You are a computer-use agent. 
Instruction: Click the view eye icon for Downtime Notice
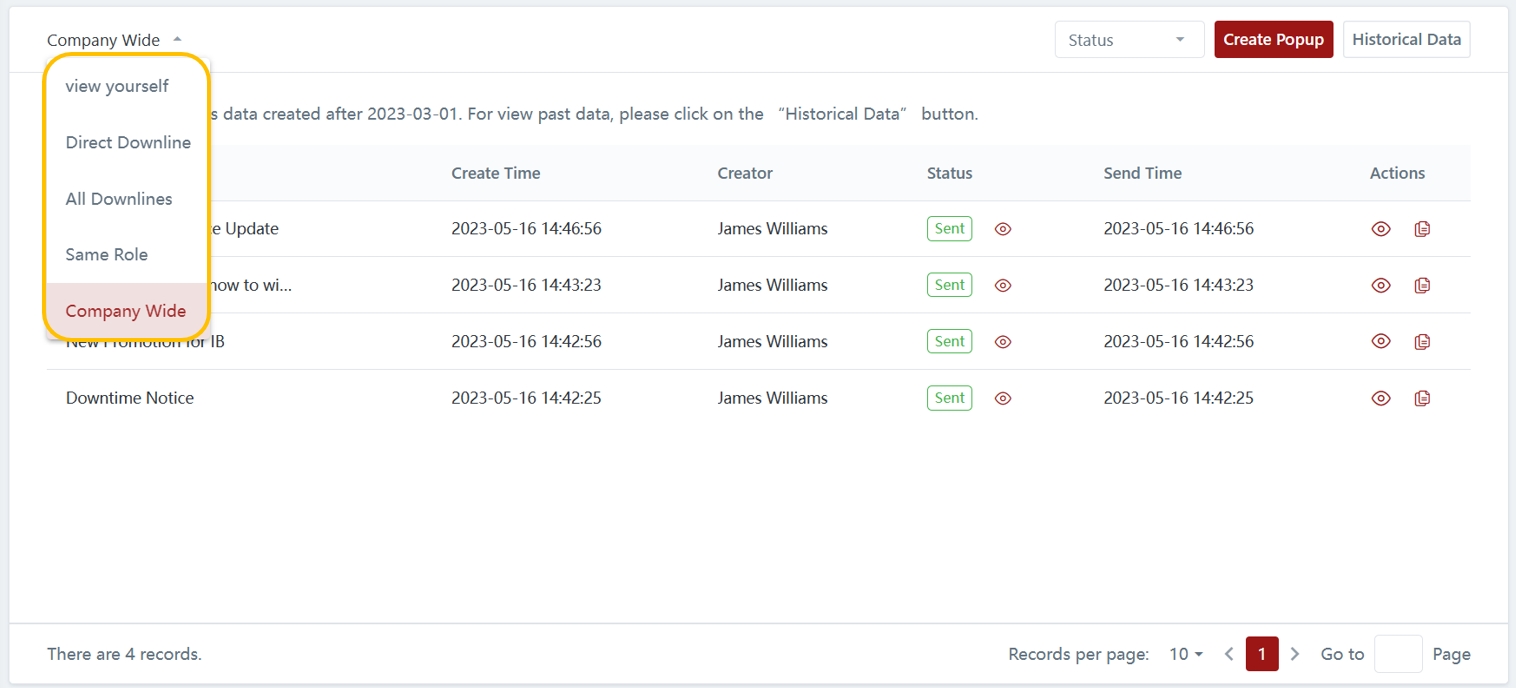click(x=1380, y=398)
